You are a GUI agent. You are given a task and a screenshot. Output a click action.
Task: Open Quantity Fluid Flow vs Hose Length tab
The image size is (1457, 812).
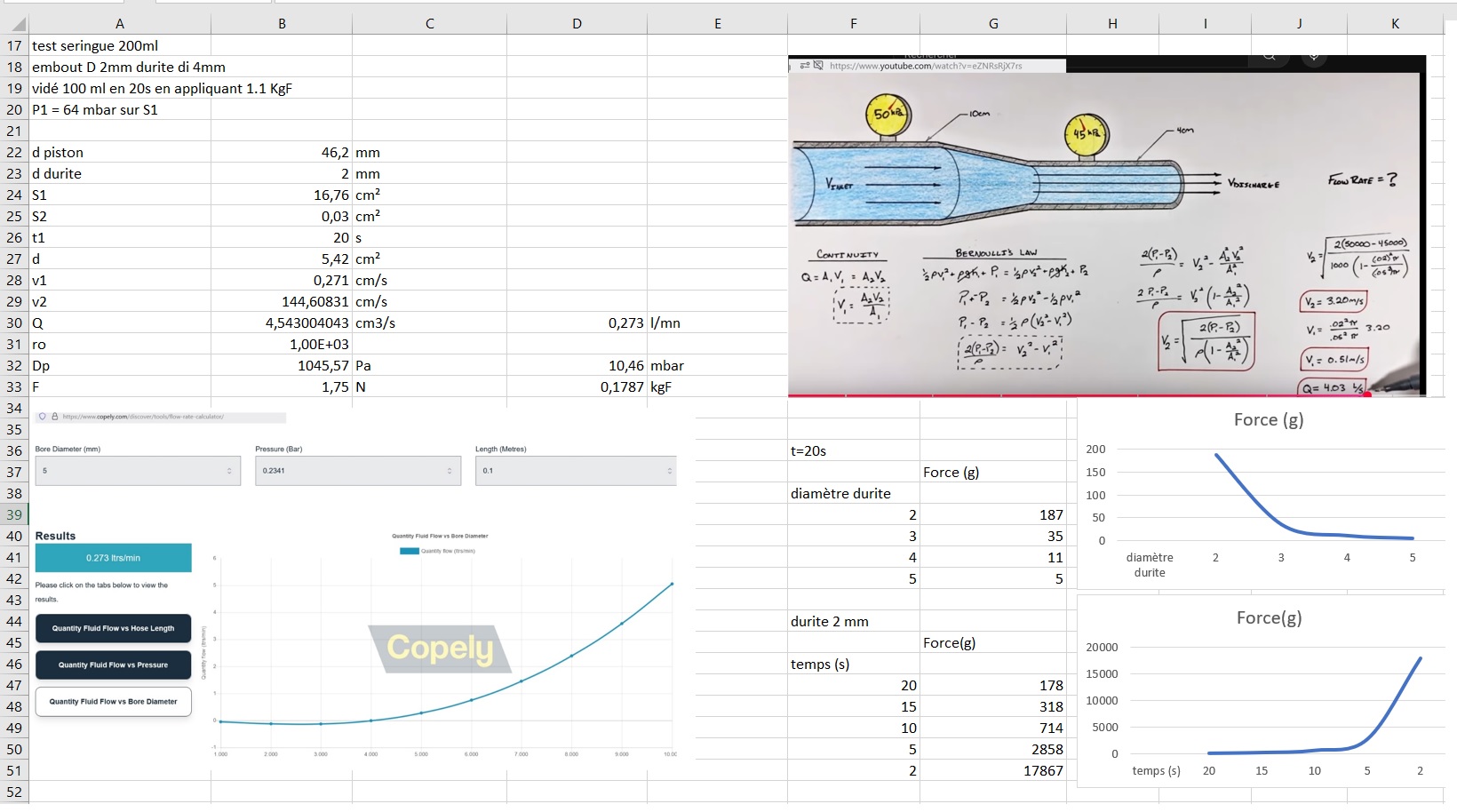[113, 628]
